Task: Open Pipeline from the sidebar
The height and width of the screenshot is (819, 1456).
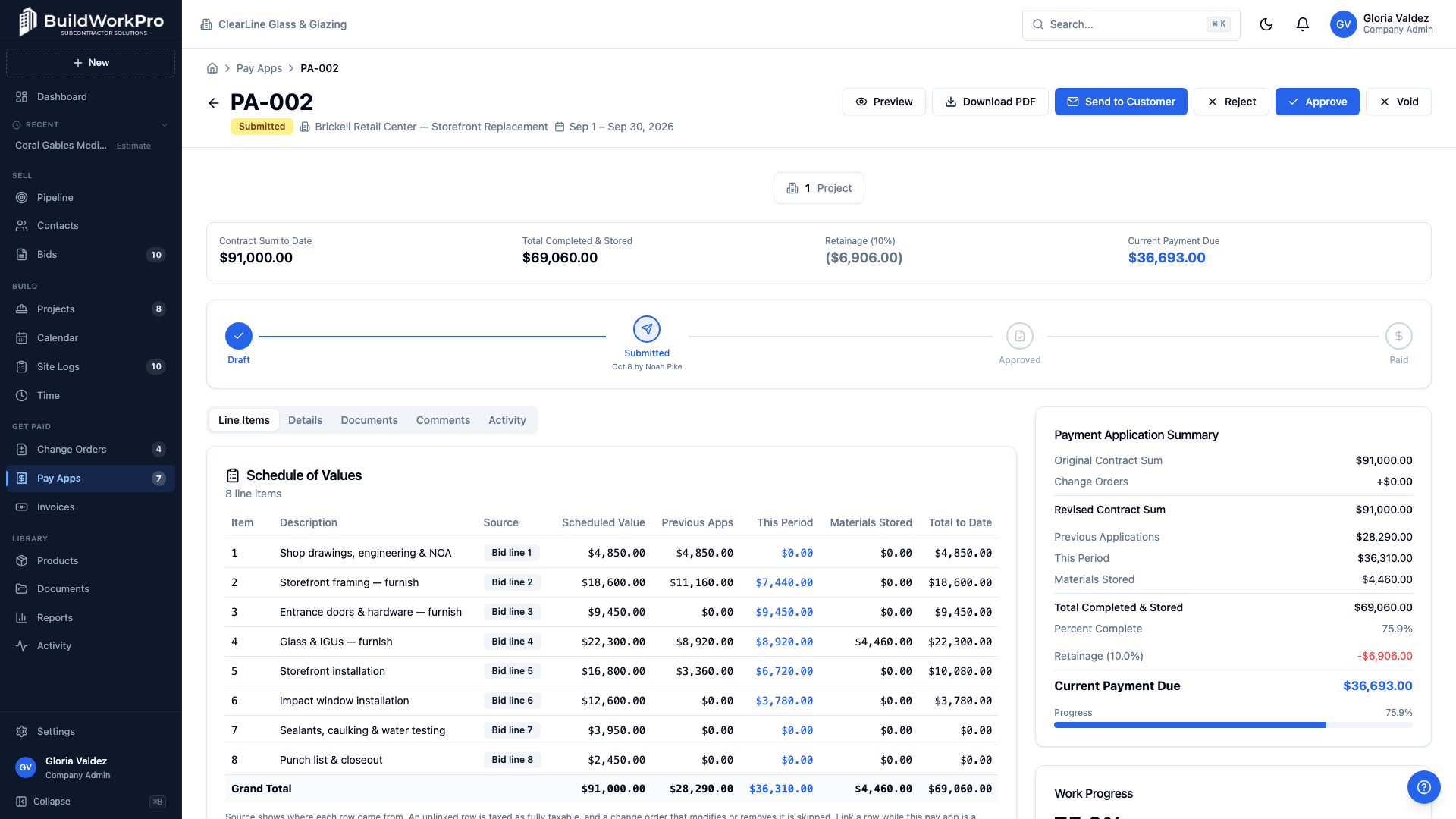Action: coord(90,198)
